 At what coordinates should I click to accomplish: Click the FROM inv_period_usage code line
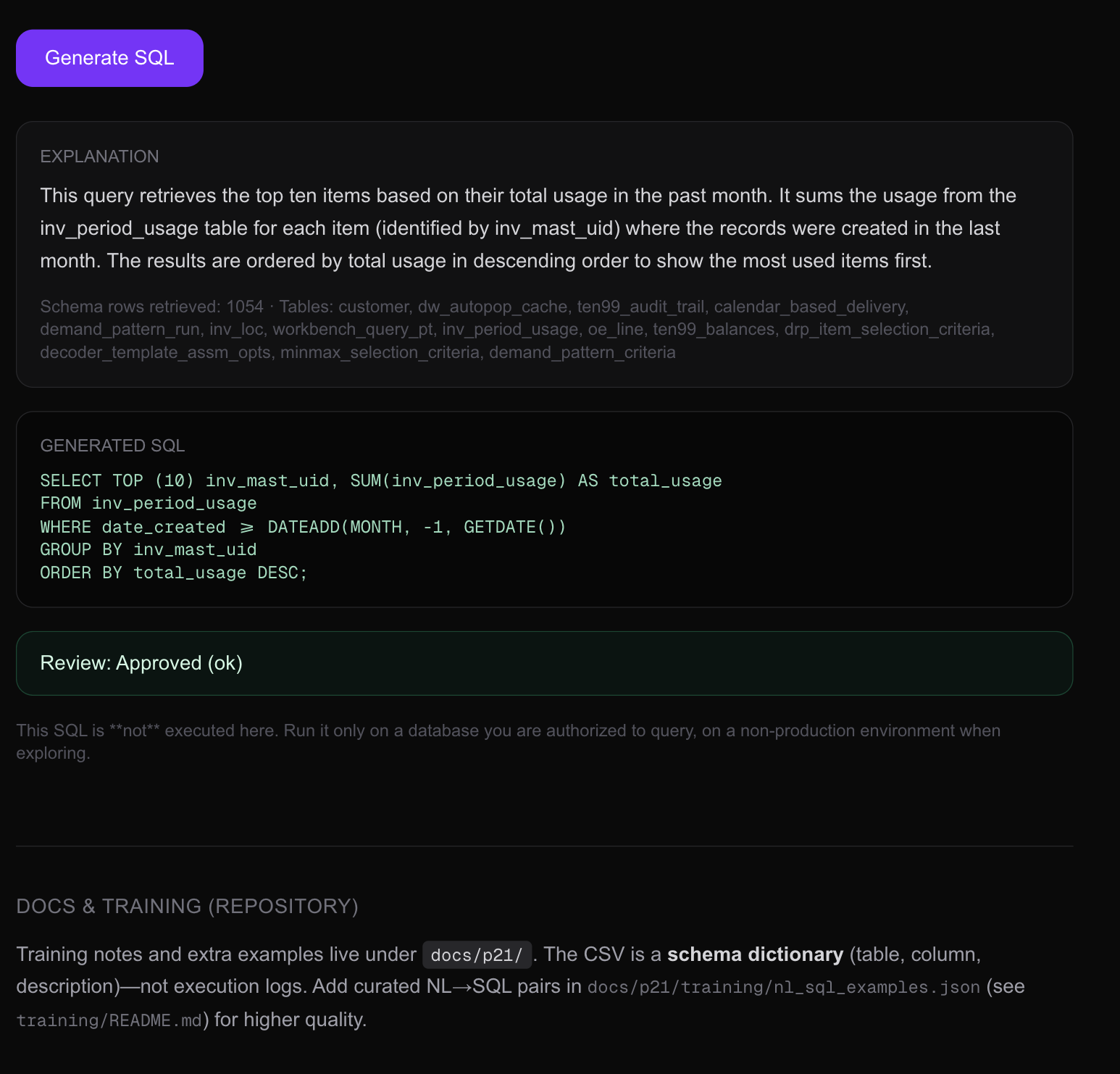[148, 504]
